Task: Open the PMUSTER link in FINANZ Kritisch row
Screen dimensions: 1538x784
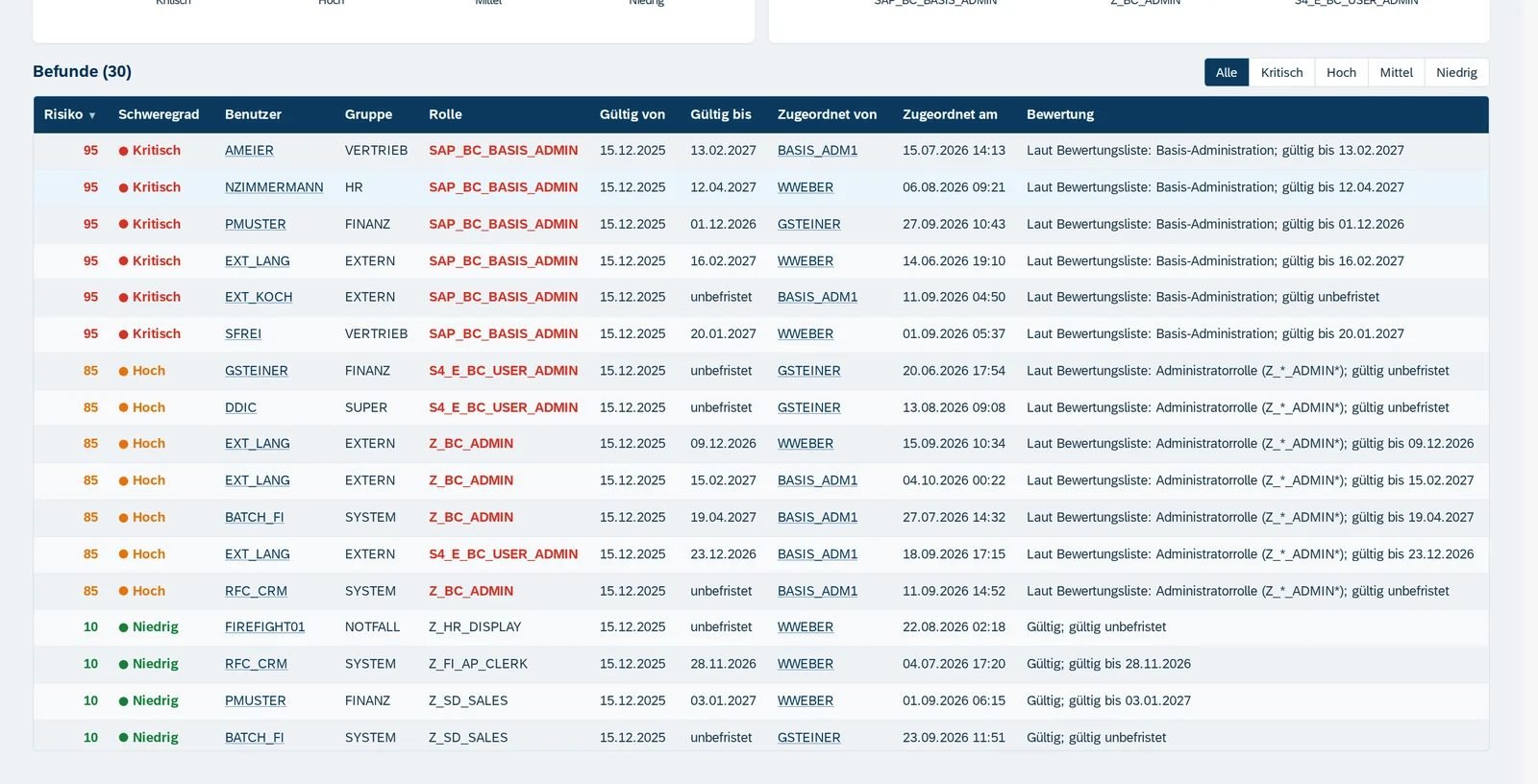Action: click(255, 224)
